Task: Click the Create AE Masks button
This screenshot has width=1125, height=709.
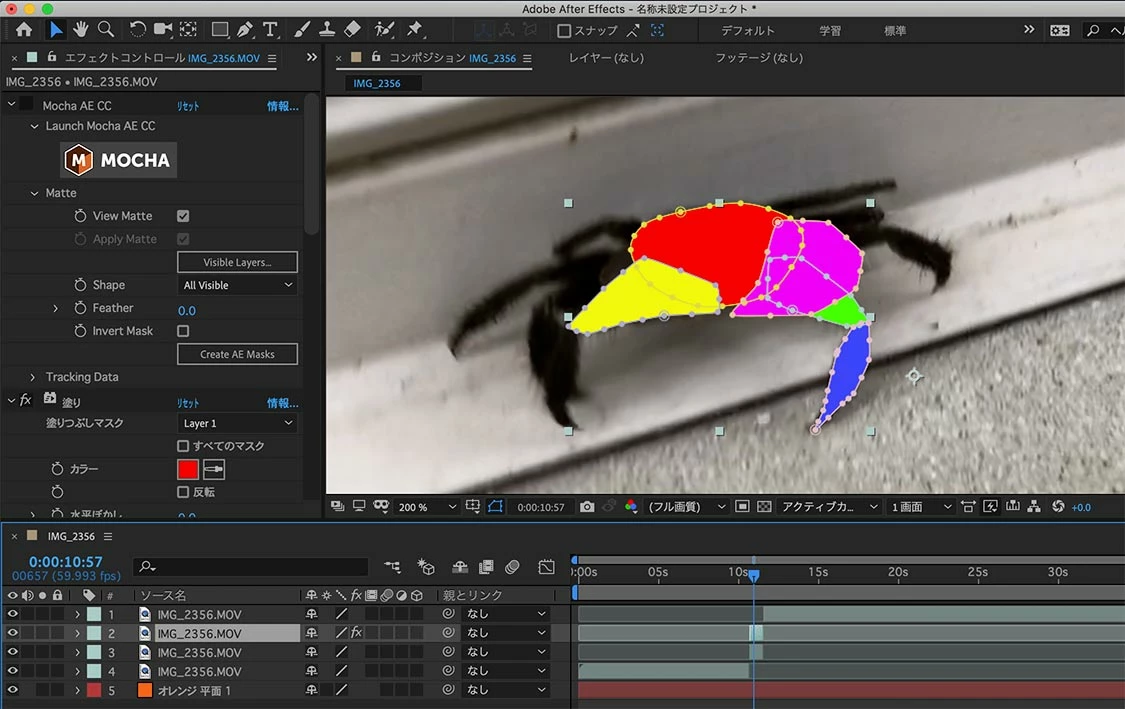Action: 237,354
